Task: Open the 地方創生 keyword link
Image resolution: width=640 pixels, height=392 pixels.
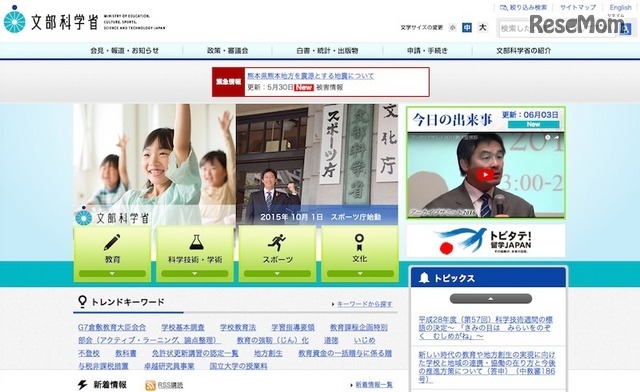Action: tap(268, 354)
